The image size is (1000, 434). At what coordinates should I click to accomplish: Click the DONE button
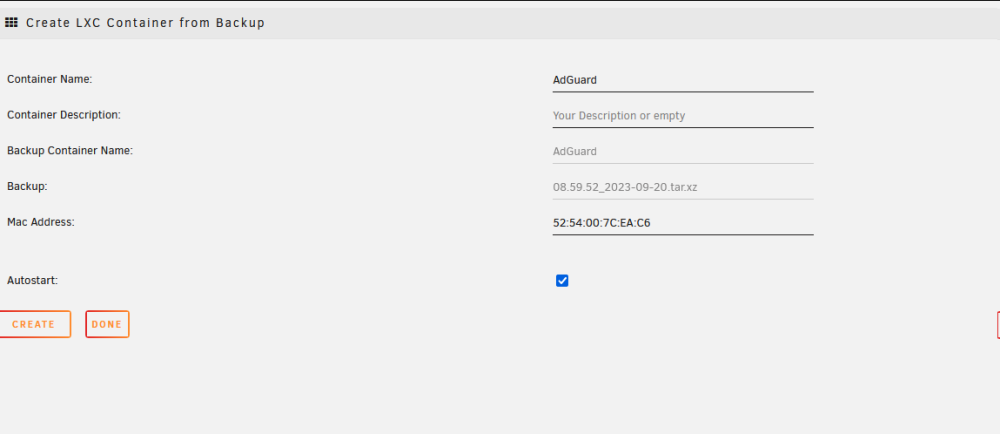(x=107, y=324)
